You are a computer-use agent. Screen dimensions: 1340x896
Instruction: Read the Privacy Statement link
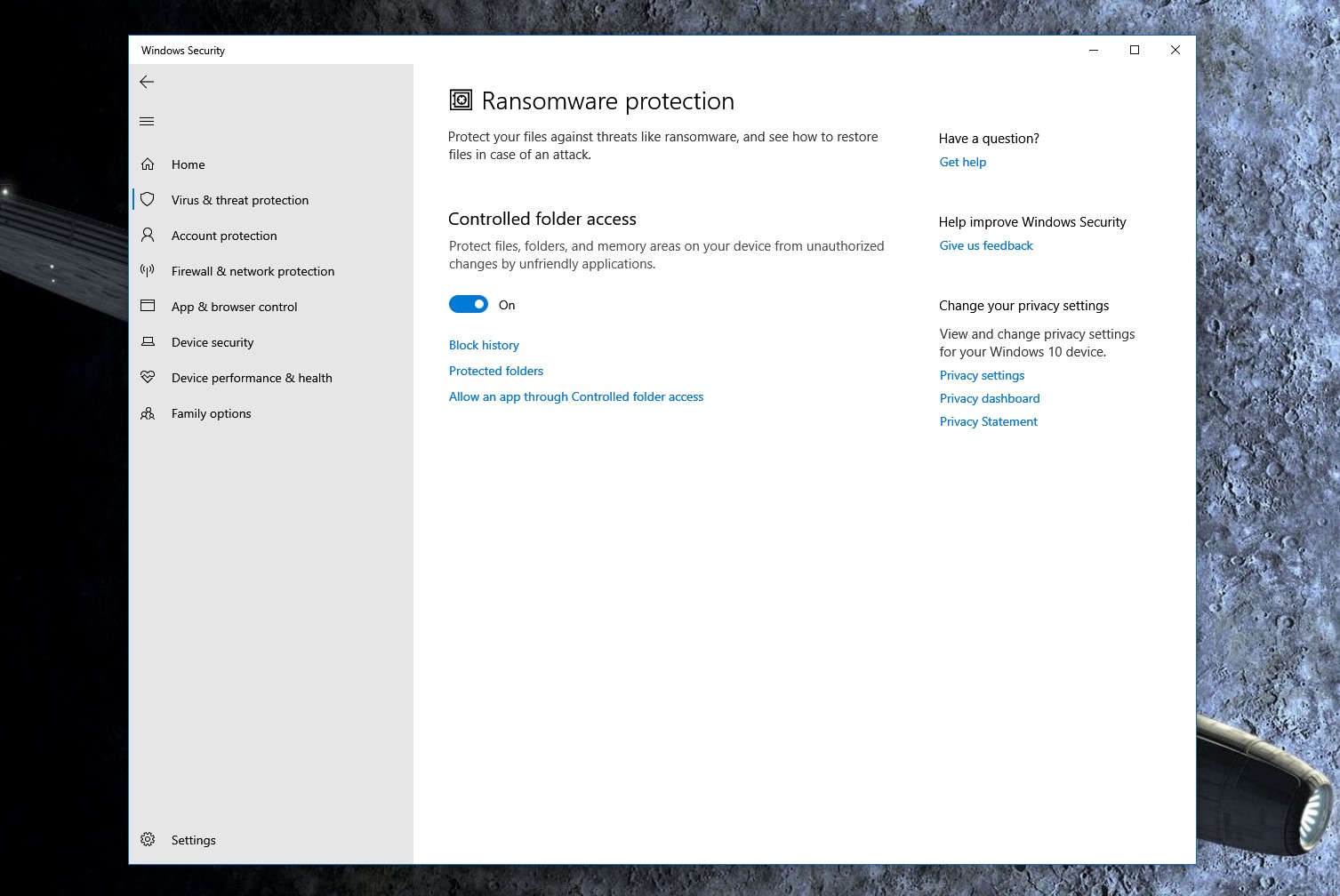point(989,421)
